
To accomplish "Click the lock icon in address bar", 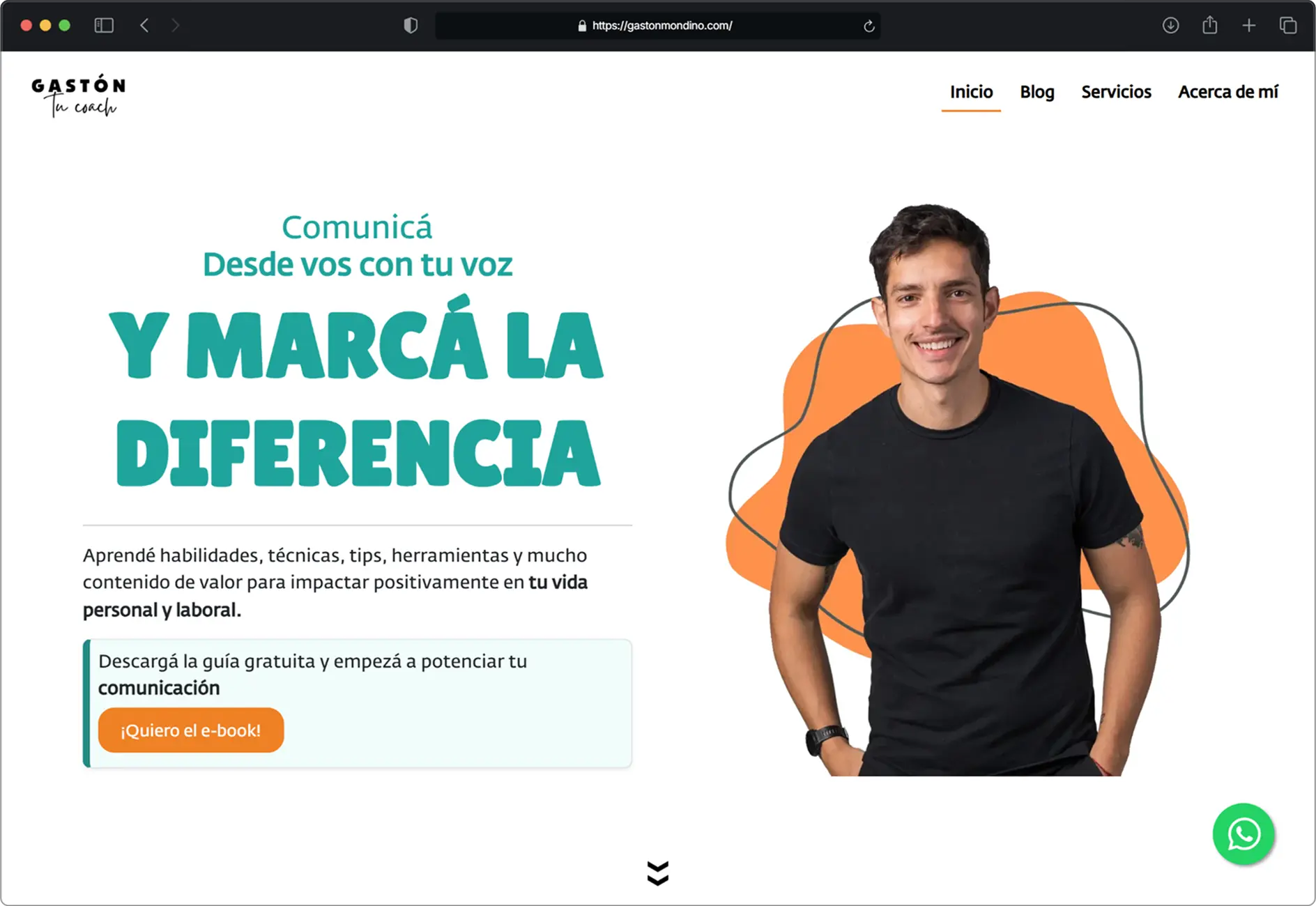I will (x=582, y=26).
